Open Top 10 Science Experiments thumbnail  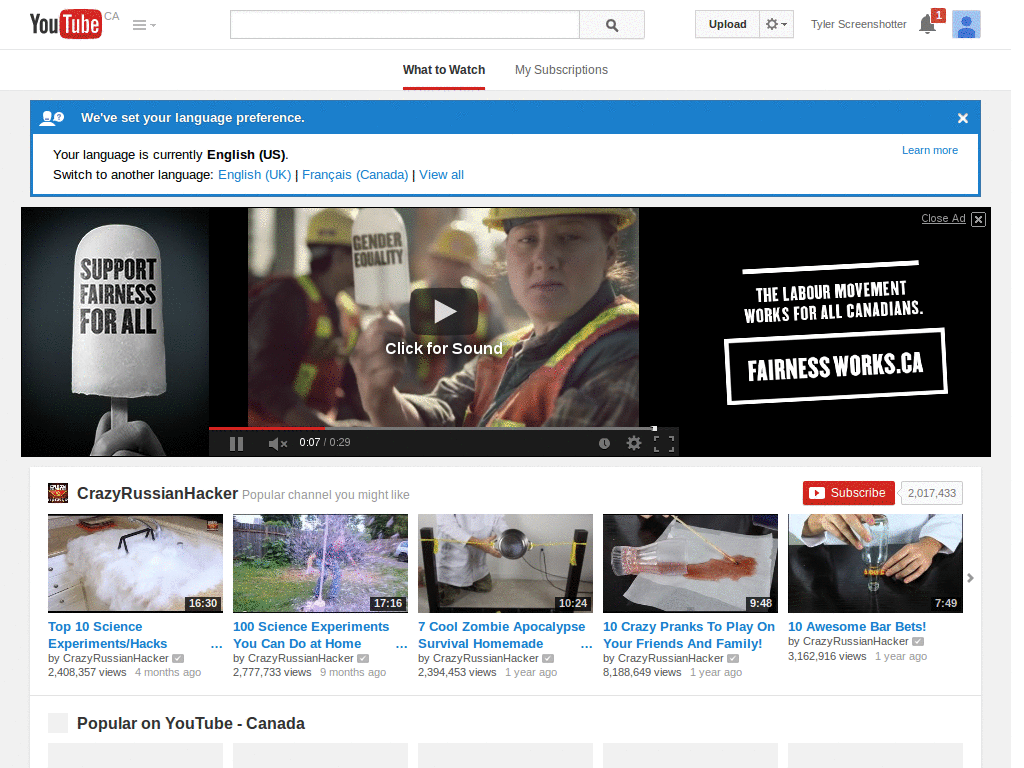(135, 563)
